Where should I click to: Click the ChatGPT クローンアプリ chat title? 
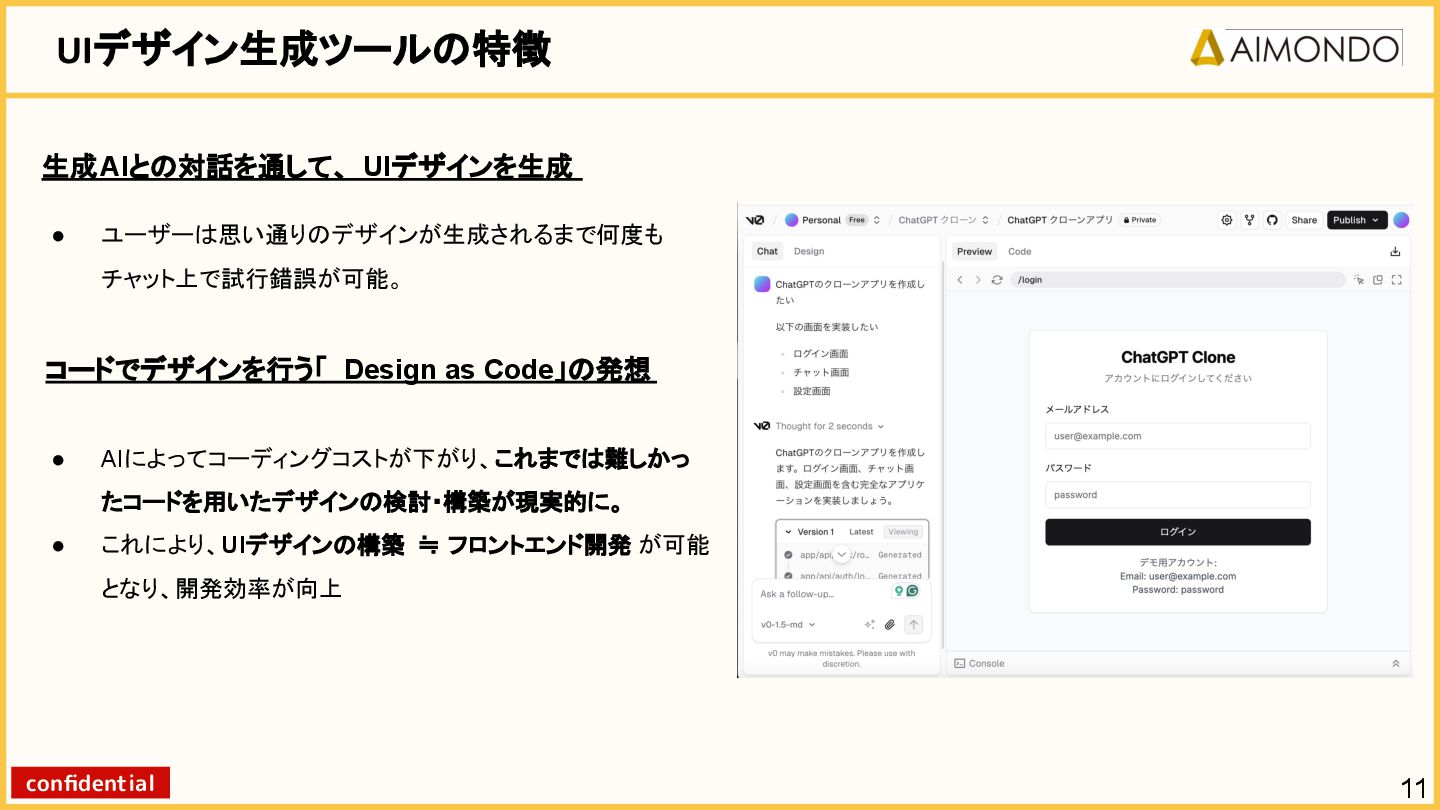(x=1060, y=220)
